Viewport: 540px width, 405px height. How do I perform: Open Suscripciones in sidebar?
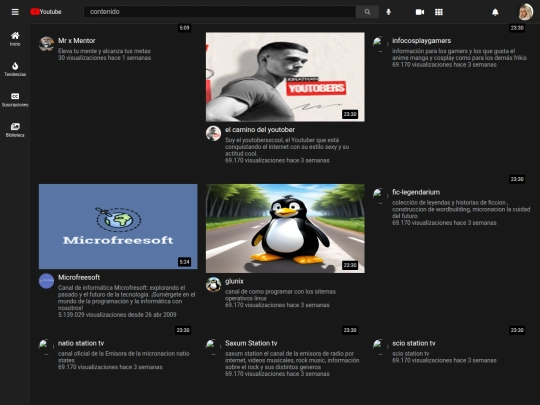15,100
